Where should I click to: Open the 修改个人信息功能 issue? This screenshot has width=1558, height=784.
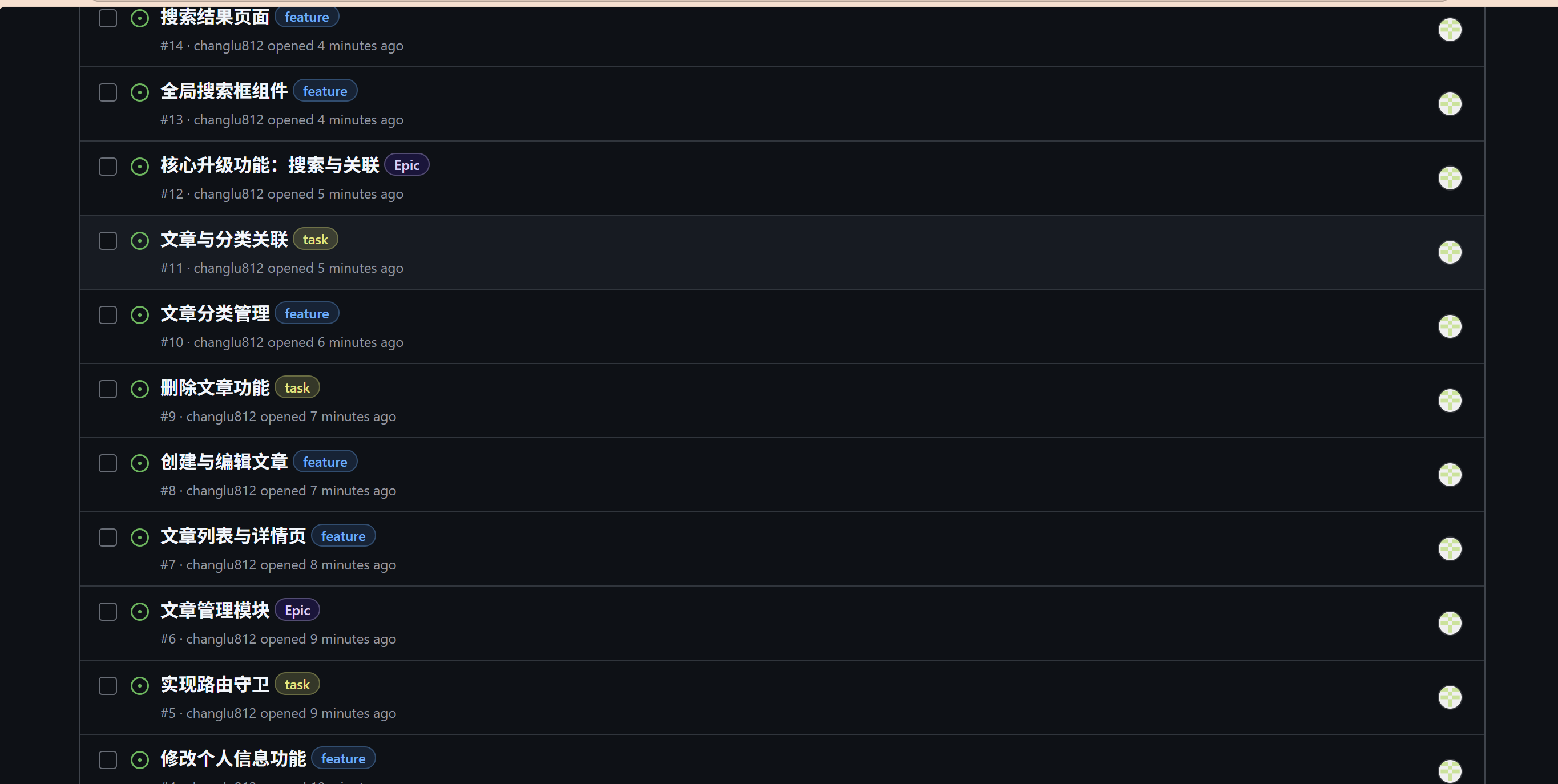coord(233,758)
